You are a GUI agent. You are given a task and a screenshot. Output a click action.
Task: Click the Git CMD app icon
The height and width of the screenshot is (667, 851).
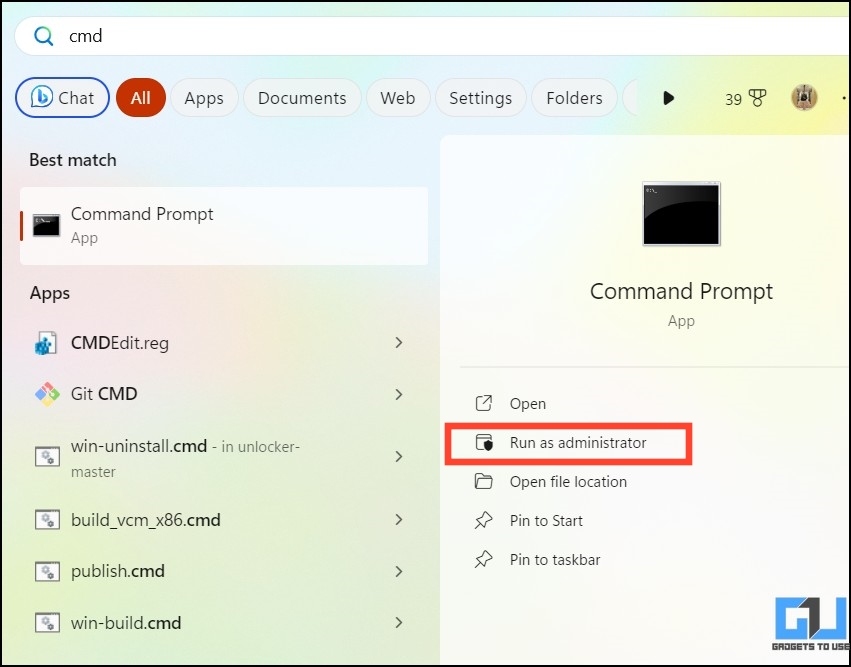click(47, 394)
